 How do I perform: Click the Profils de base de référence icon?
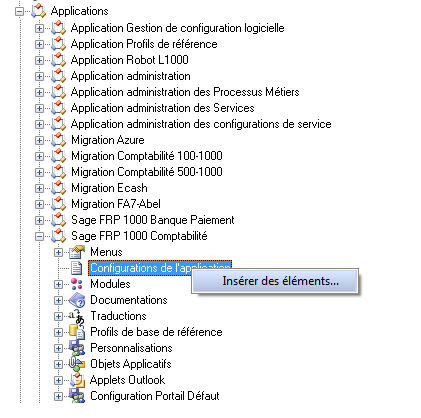coord(77,332)
